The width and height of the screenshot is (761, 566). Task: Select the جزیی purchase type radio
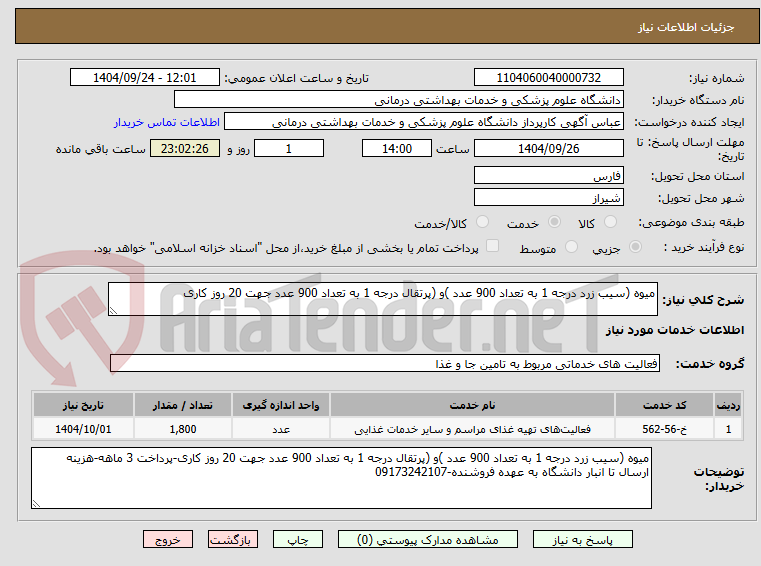(635, 247)
